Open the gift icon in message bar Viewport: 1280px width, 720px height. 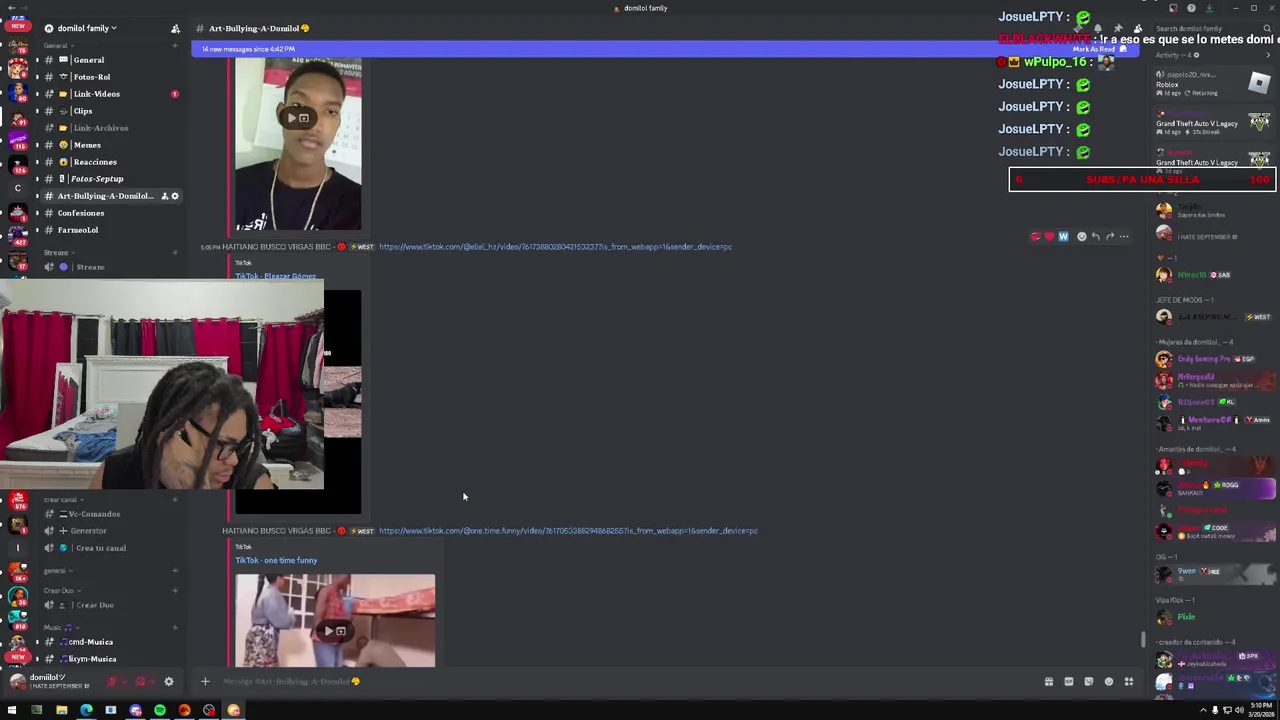tap(1048, 682)
